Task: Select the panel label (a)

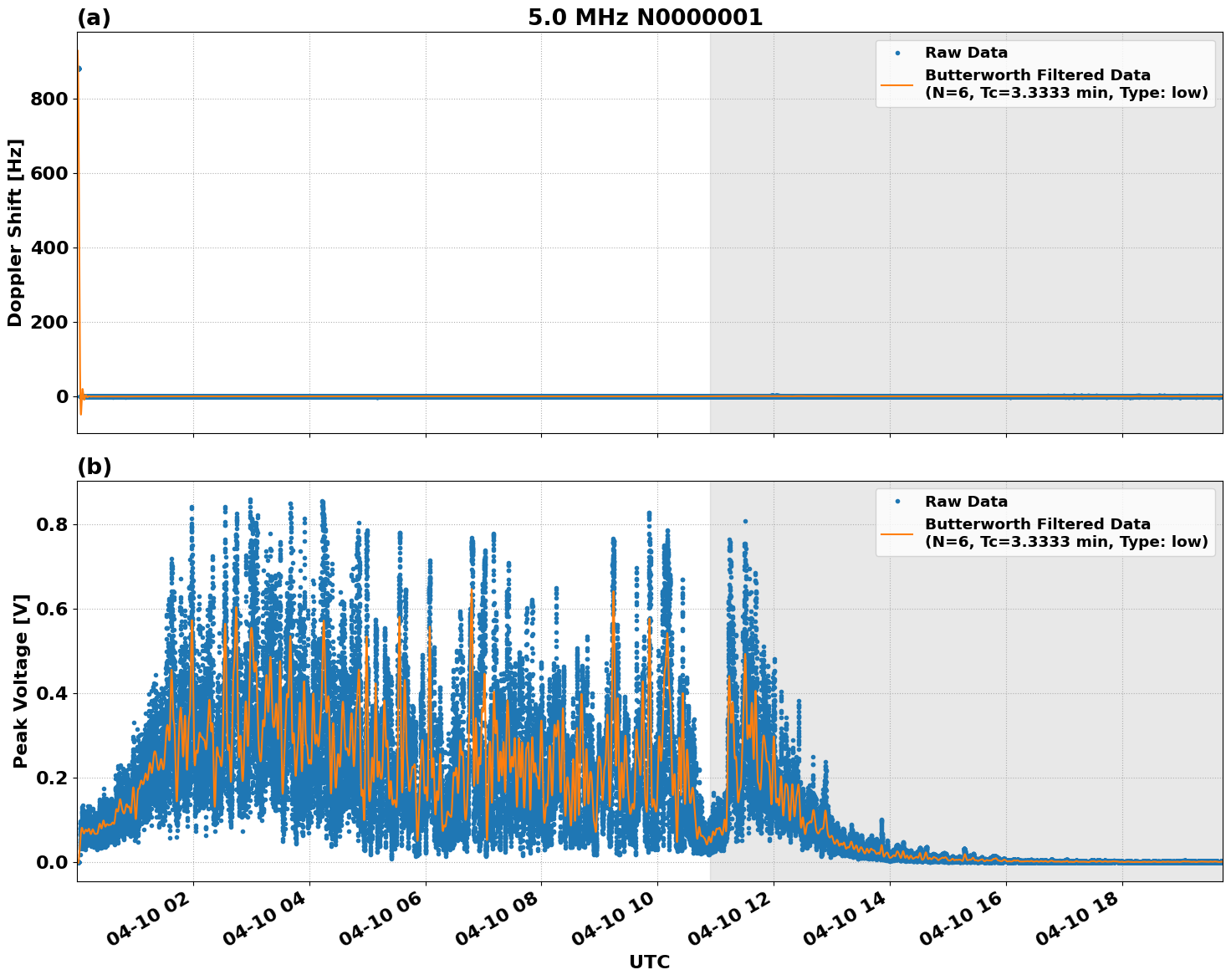Action: (92, 15)
